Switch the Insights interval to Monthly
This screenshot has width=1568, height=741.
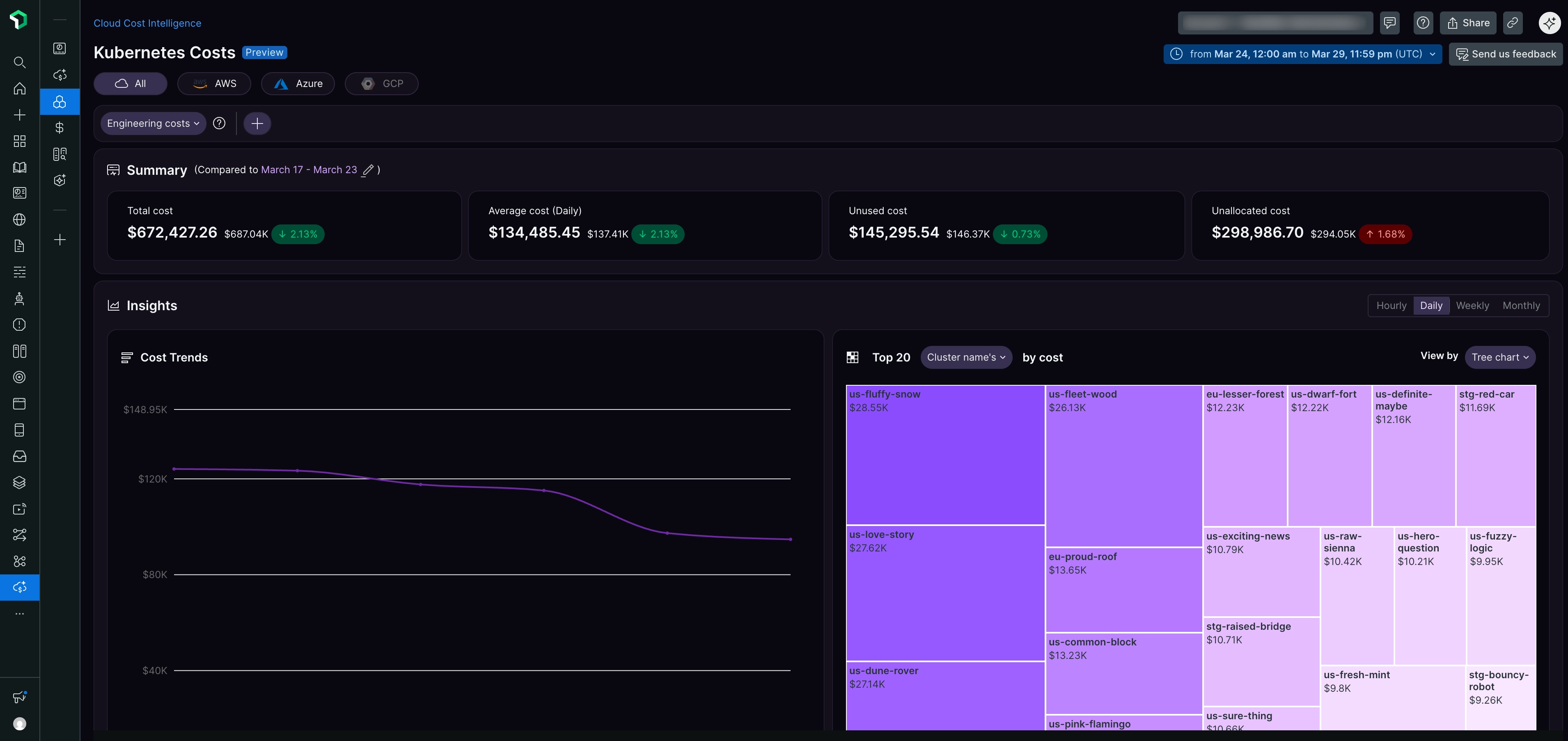pos(1521,305)
